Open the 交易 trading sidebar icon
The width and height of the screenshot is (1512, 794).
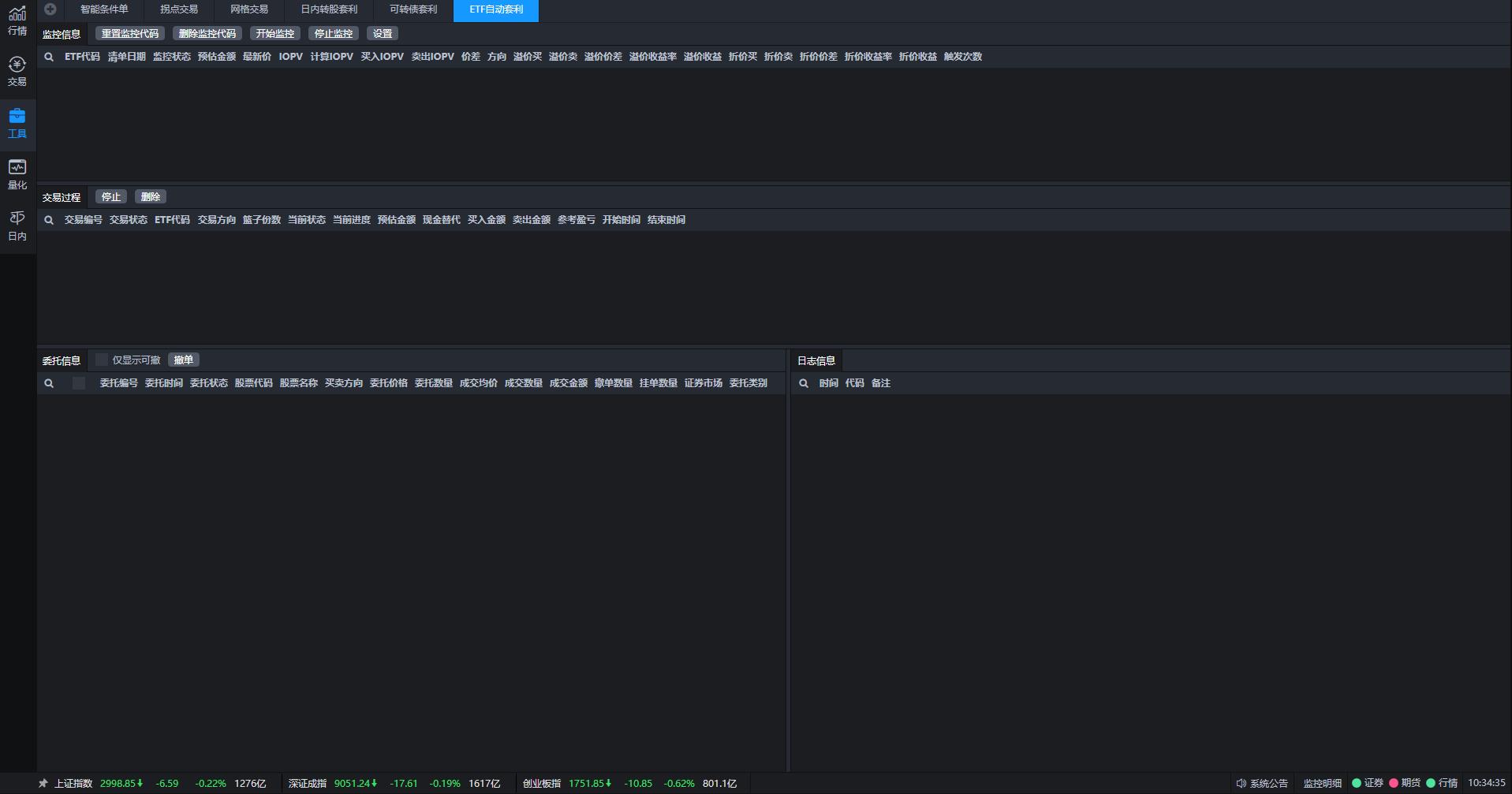point(17,71)
